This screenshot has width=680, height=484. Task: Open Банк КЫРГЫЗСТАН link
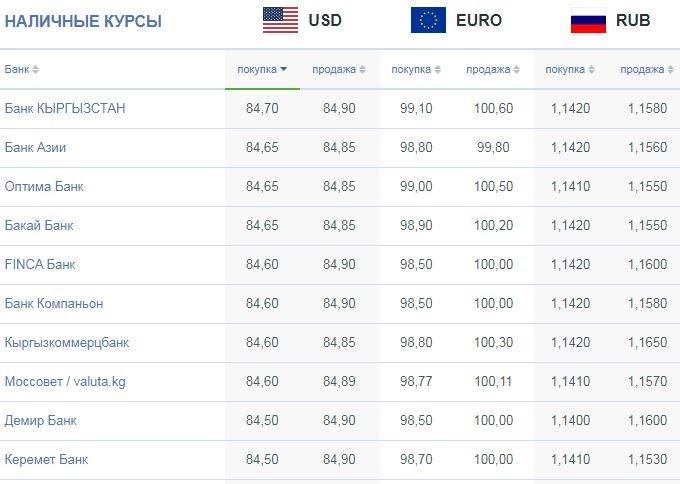[65, 108]
